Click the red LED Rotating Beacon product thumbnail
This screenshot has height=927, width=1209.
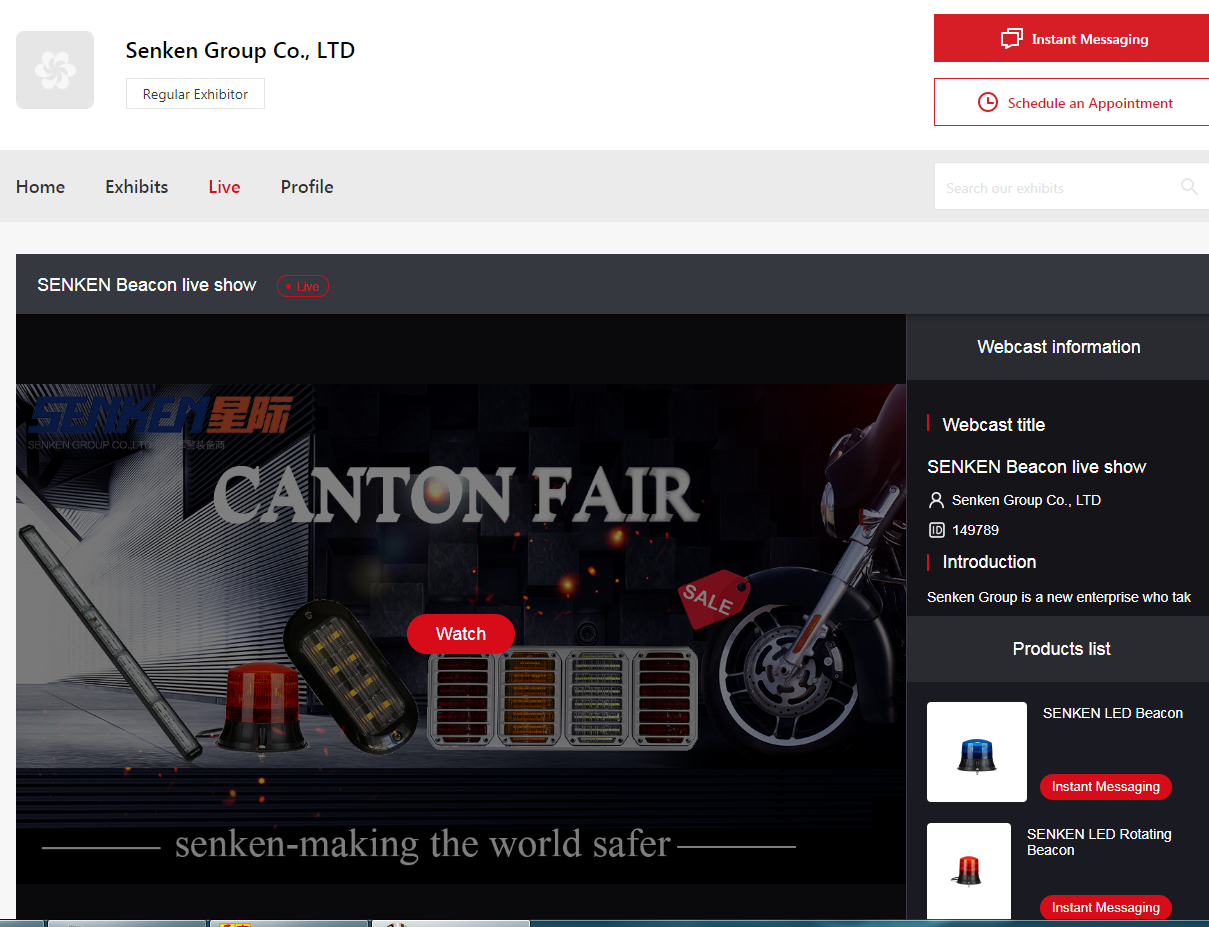[969, 871]
